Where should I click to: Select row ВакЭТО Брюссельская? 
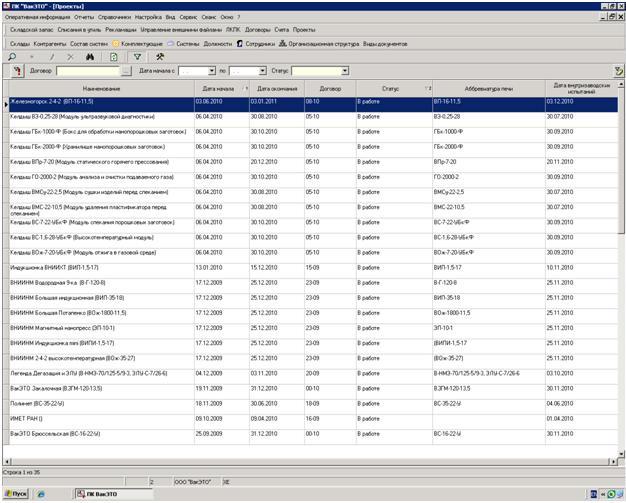click(313, 437)
